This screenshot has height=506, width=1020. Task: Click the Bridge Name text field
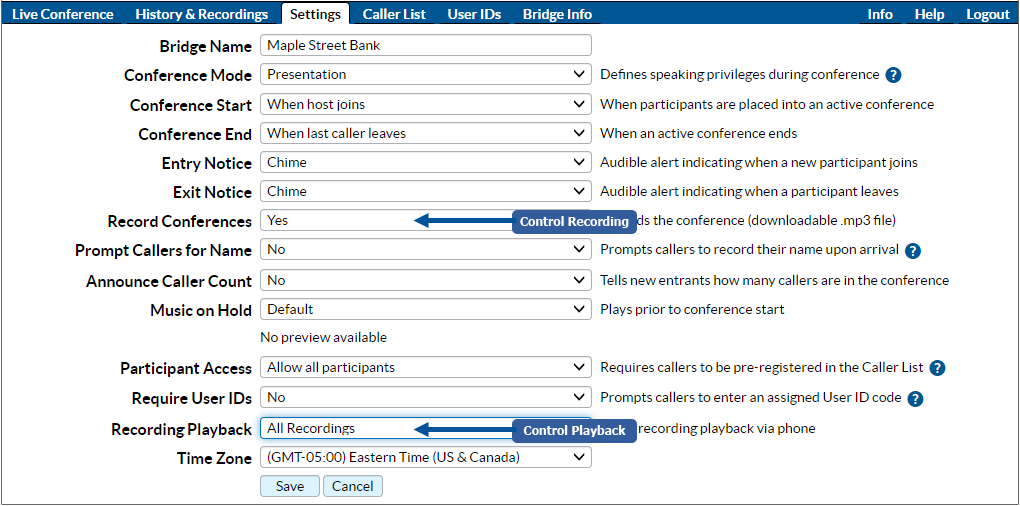pyautogui.click(x=425, y=45)
